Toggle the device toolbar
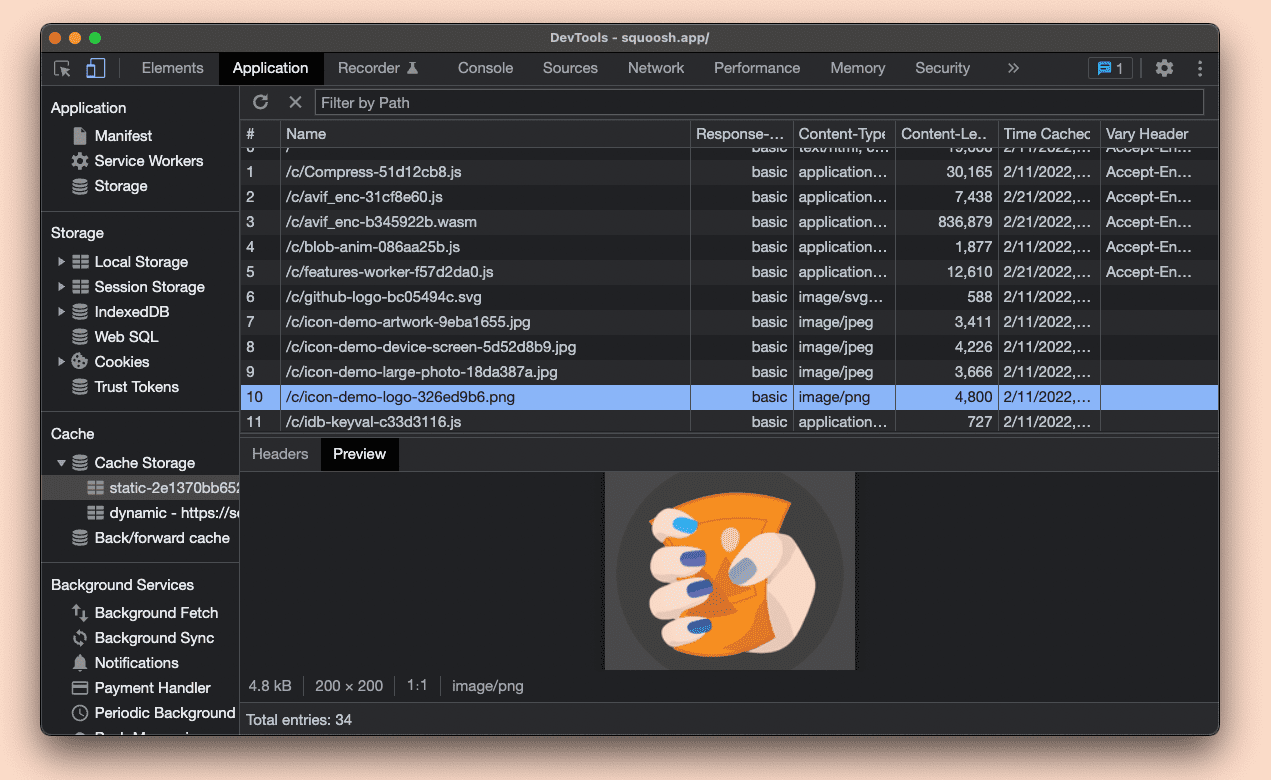 coord(95,68)
